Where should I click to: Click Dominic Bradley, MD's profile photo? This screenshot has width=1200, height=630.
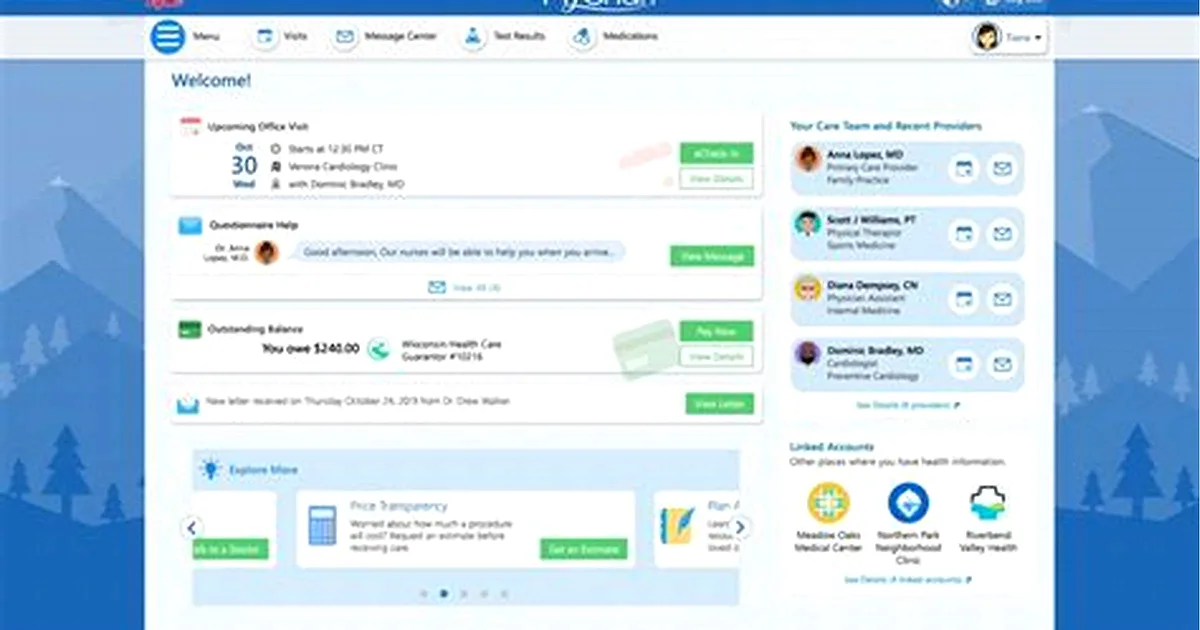pos(808,355)
